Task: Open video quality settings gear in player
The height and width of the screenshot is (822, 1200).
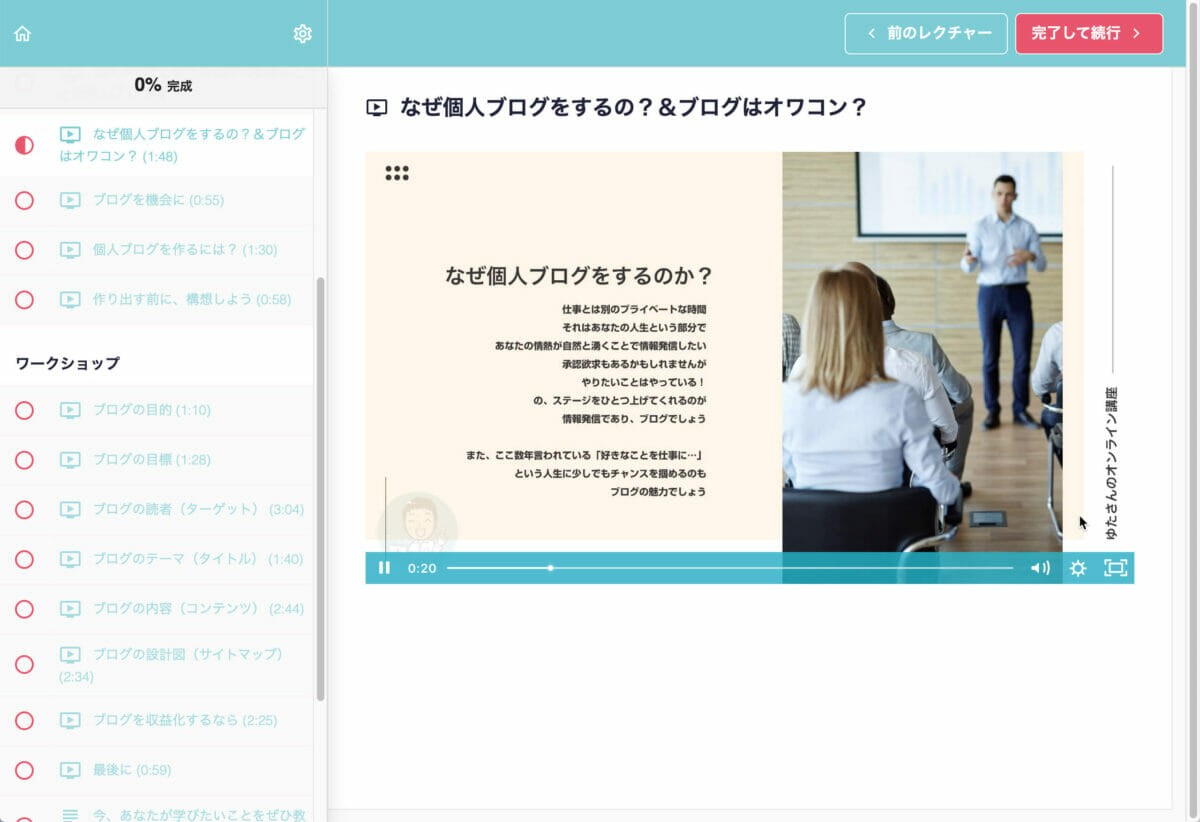Action: pyautogui.click(x=1077, y=568)
